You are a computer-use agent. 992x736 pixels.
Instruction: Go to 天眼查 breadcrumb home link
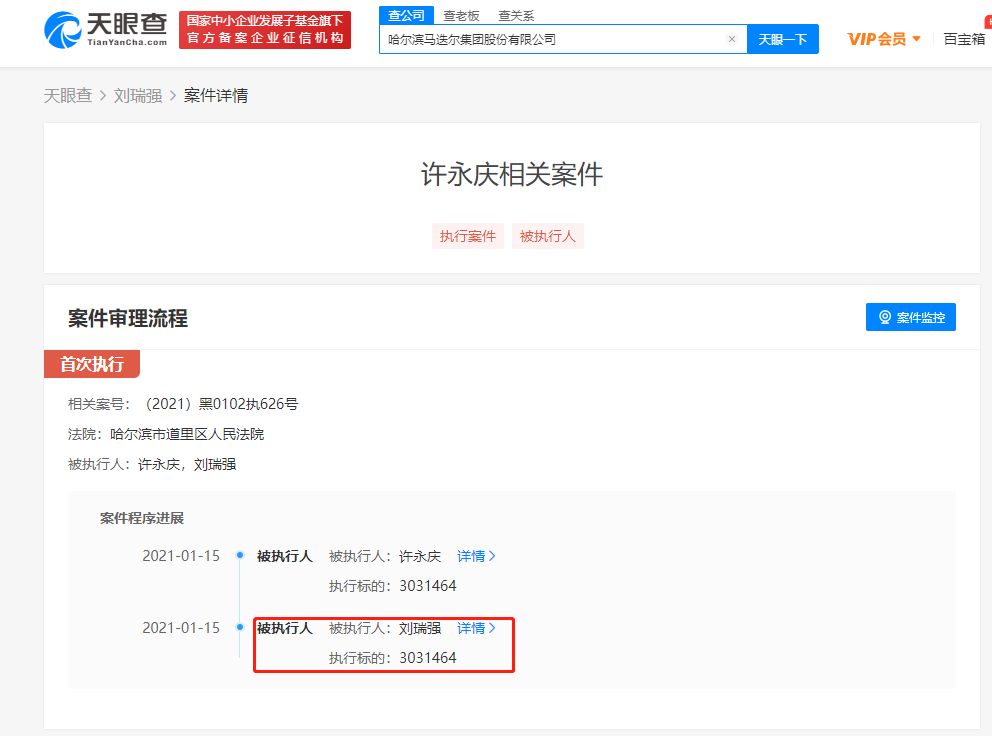(68, 96)
